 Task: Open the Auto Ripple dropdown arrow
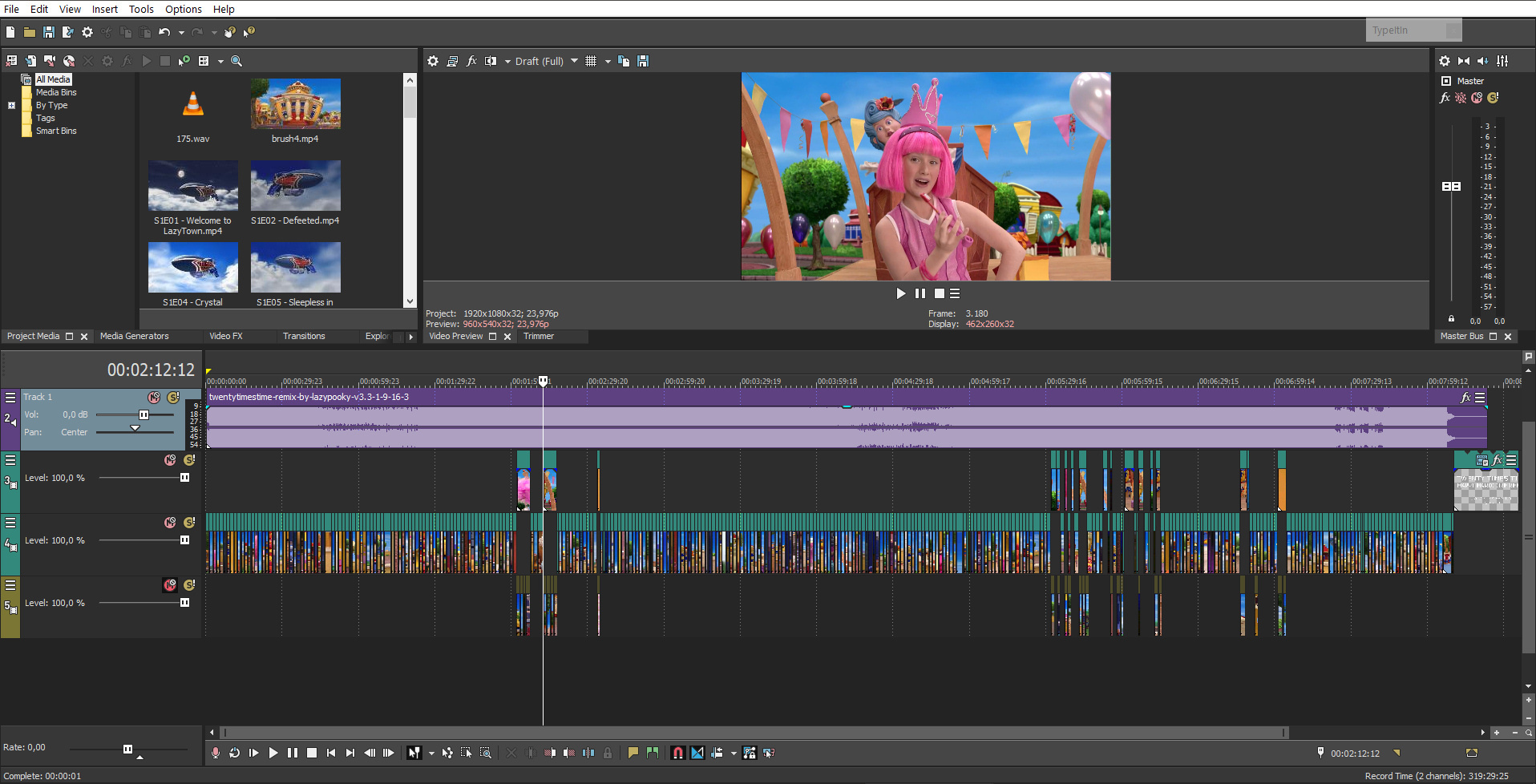(734, 754)
